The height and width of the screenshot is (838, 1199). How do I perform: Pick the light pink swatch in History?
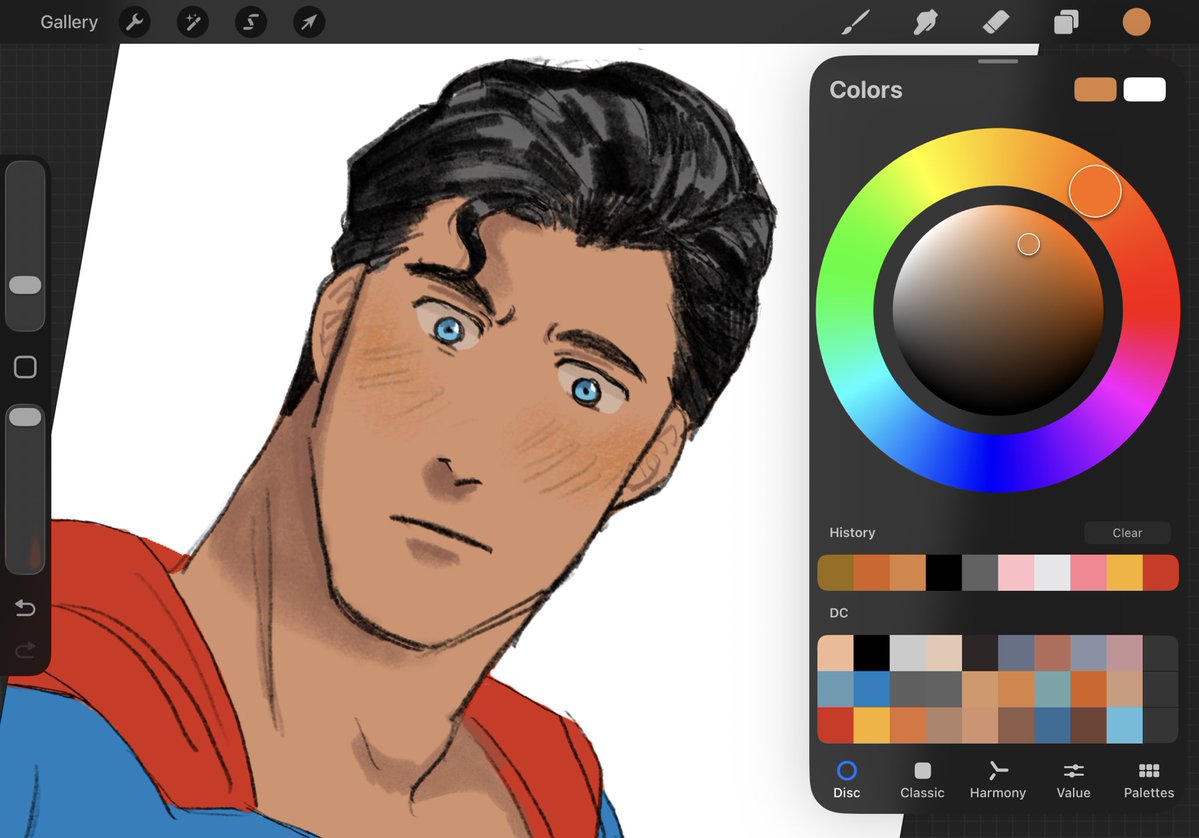(1016, 573)
